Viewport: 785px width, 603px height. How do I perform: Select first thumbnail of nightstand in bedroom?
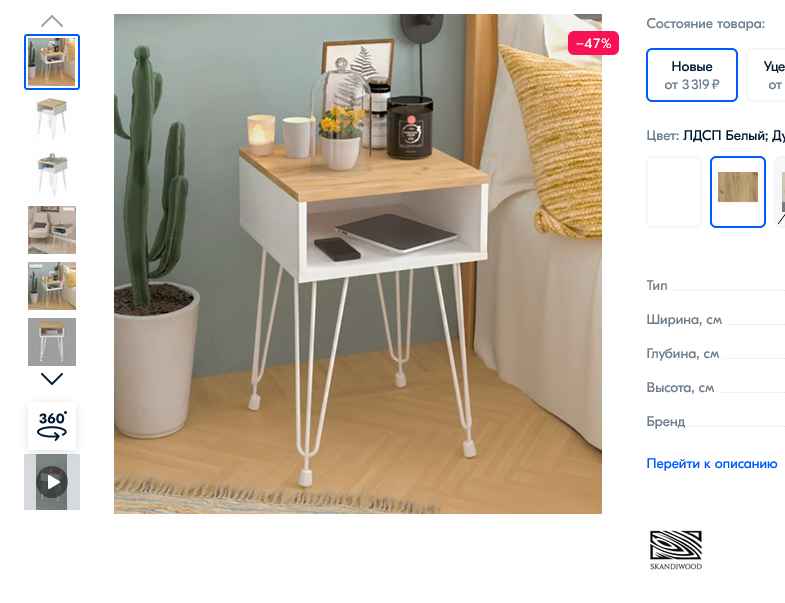click(52, 62)
